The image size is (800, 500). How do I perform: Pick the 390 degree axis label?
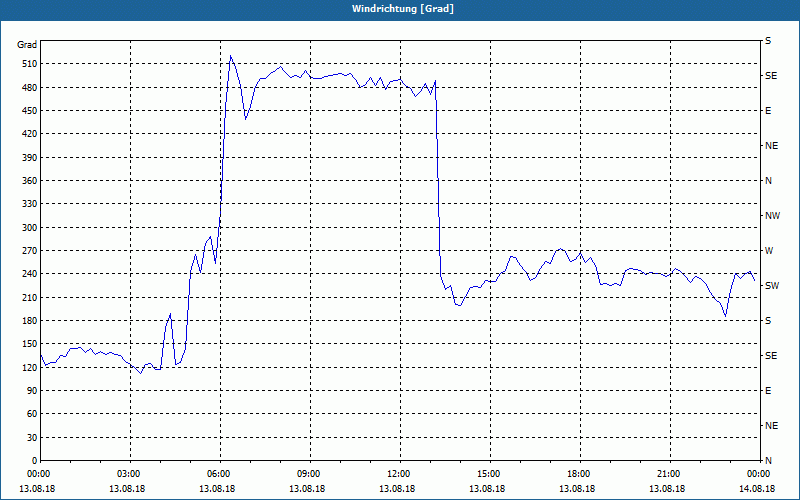point(30,158)
